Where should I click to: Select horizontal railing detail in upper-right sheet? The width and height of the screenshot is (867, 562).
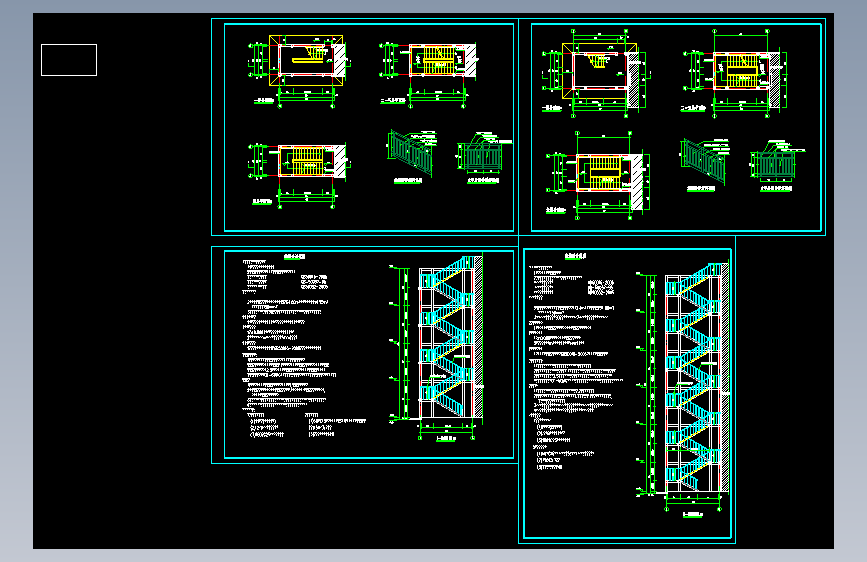pos(777,166)
